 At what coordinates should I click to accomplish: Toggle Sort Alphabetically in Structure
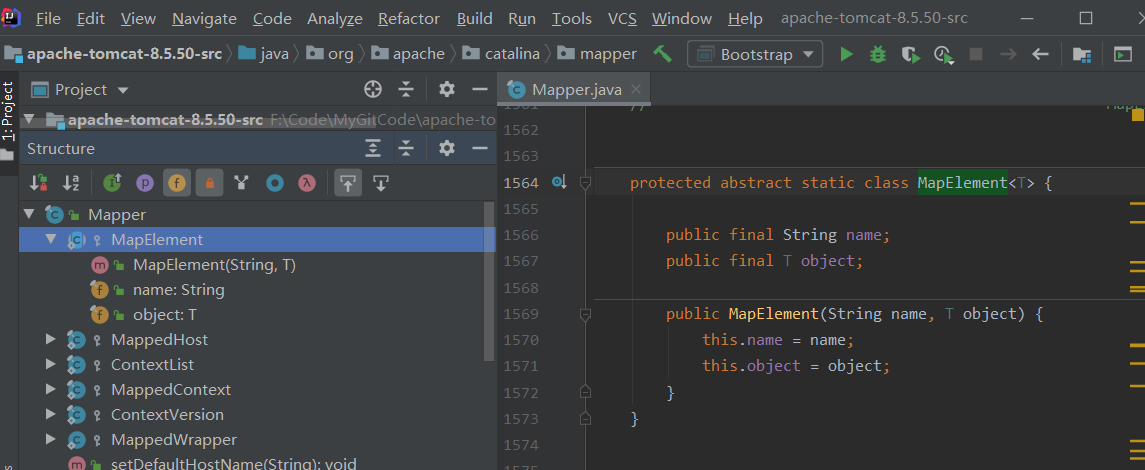(x=71, y=182)
